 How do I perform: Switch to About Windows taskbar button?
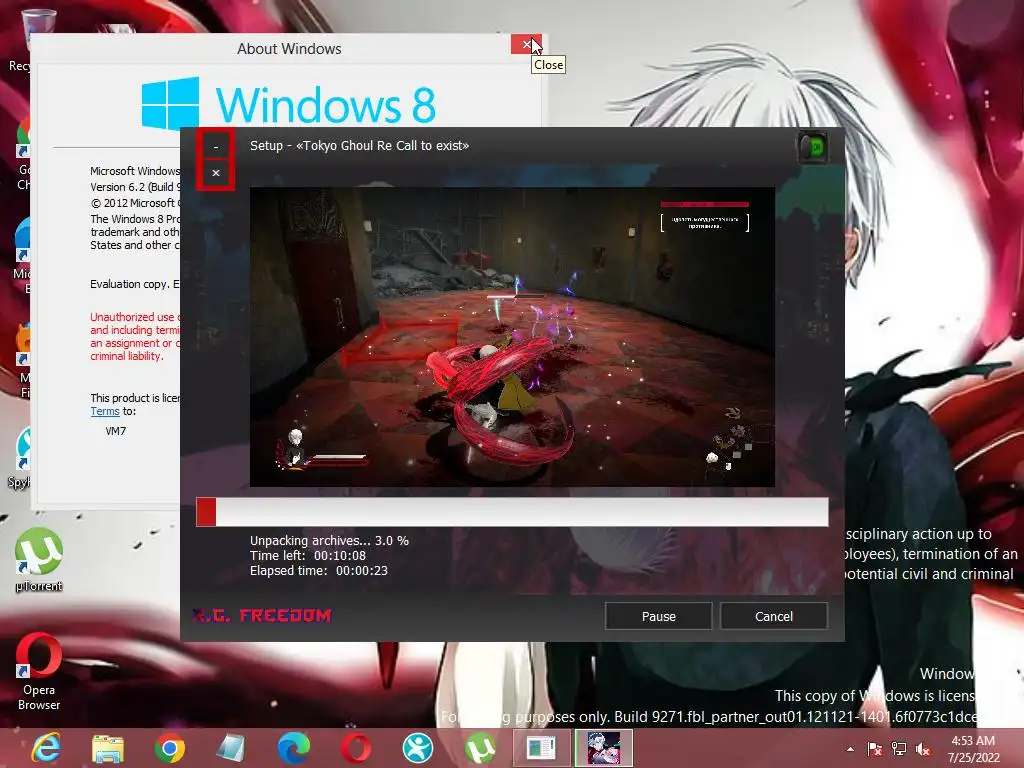click(541, 748)
